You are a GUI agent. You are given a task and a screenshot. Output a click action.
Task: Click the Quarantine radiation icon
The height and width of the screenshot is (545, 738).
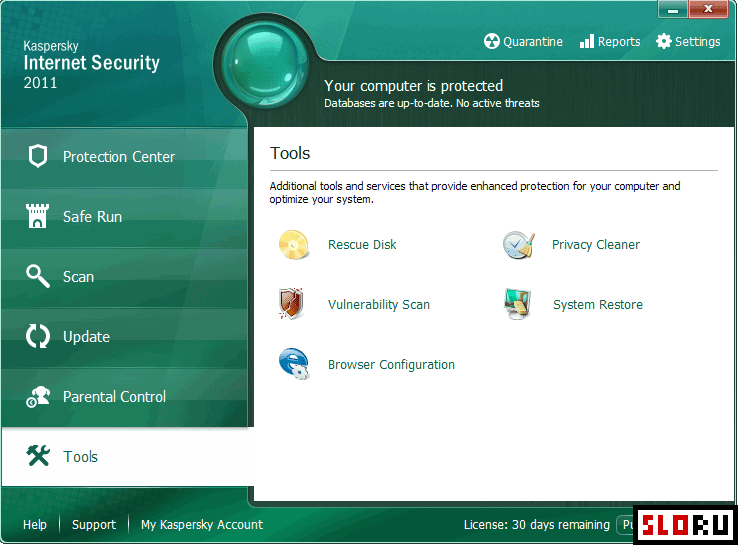[x=491, y=41]
